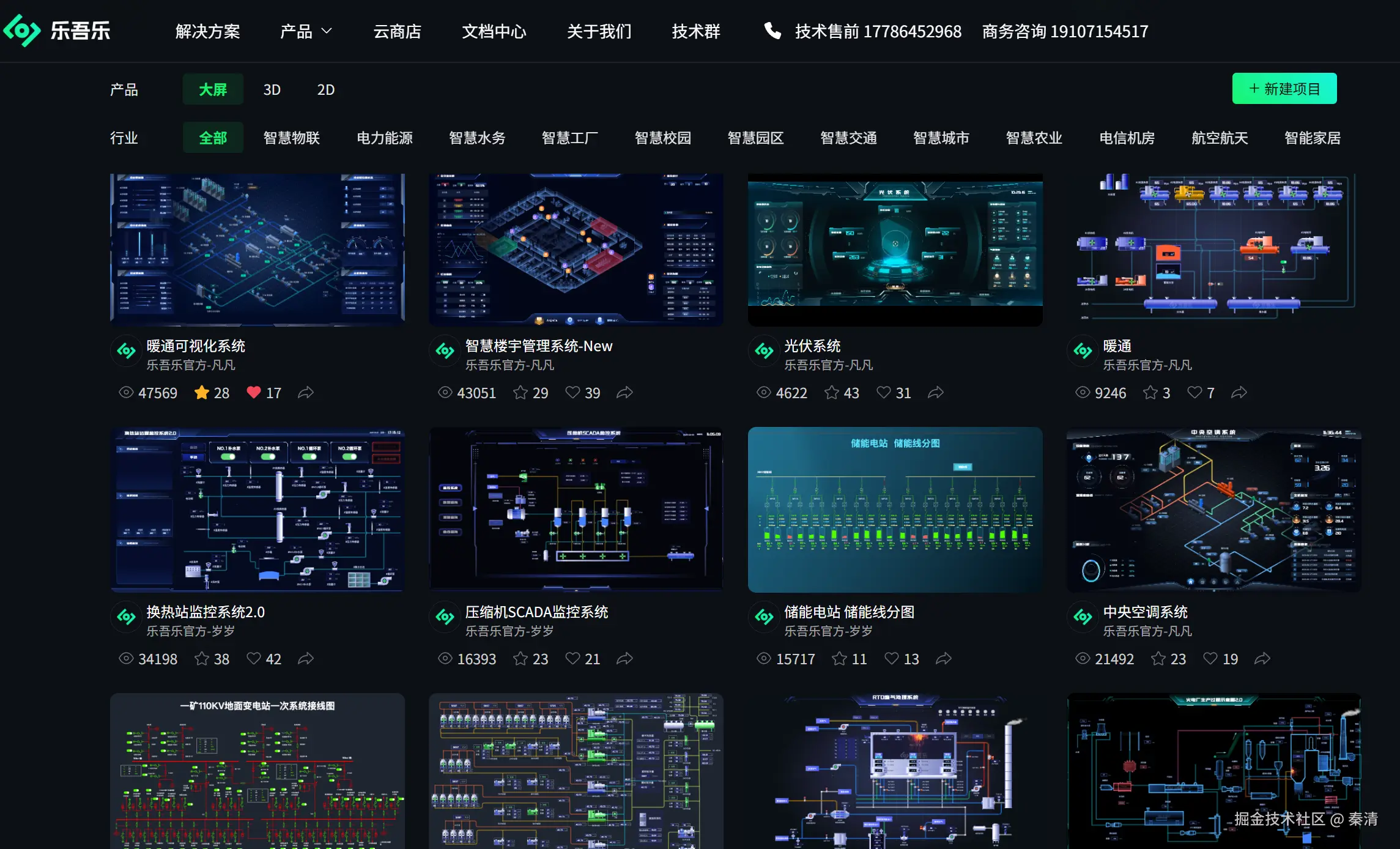Click the 乐吾乐 logo icon
Screen dimensions: 1400x849
(22, 31)
